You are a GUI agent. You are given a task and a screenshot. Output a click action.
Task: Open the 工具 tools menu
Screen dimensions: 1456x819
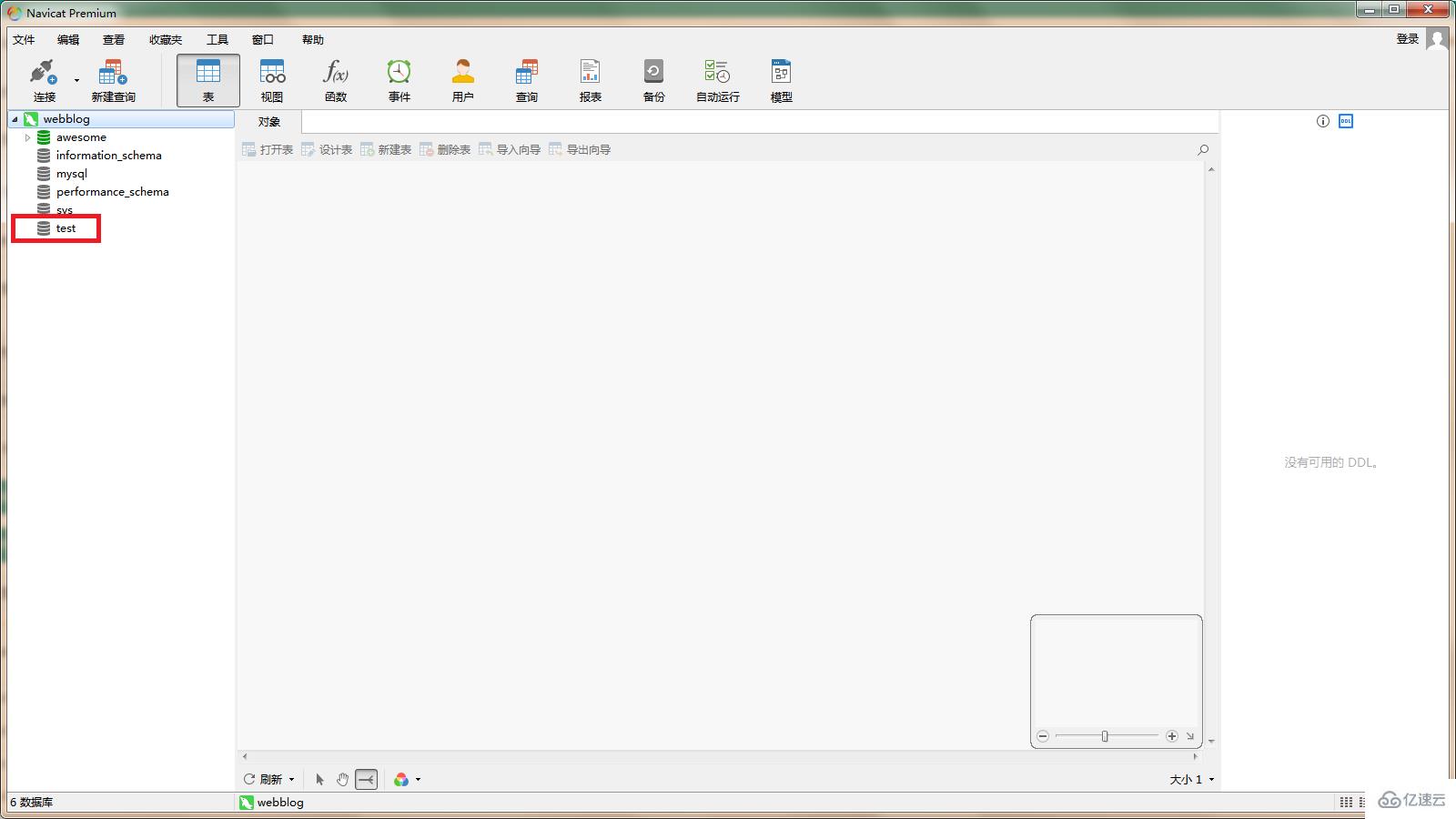[x=217, y=39]
